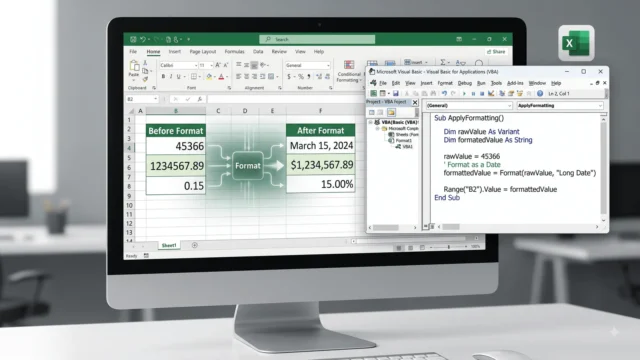Click the Excel zoom slider handle
The image size is (640, 360).
(x=449, y=247)
